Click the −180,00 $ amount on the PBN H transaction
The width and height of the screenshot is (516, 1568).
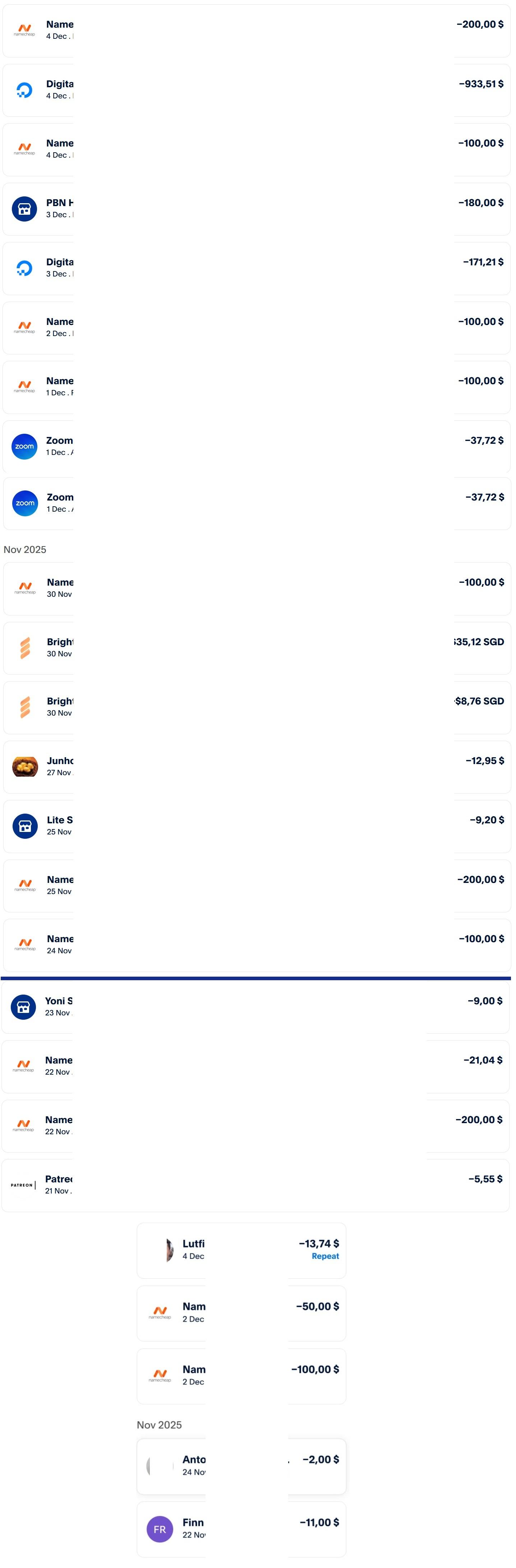pyautogui.click(x=481, y=203)
